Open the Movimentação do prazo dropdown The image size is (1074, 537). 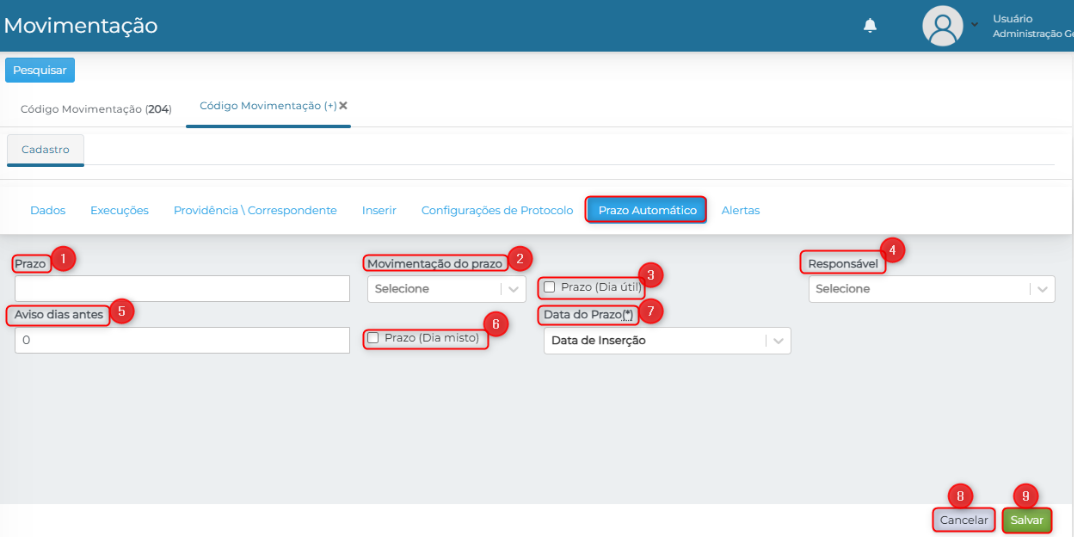(447, 289)
